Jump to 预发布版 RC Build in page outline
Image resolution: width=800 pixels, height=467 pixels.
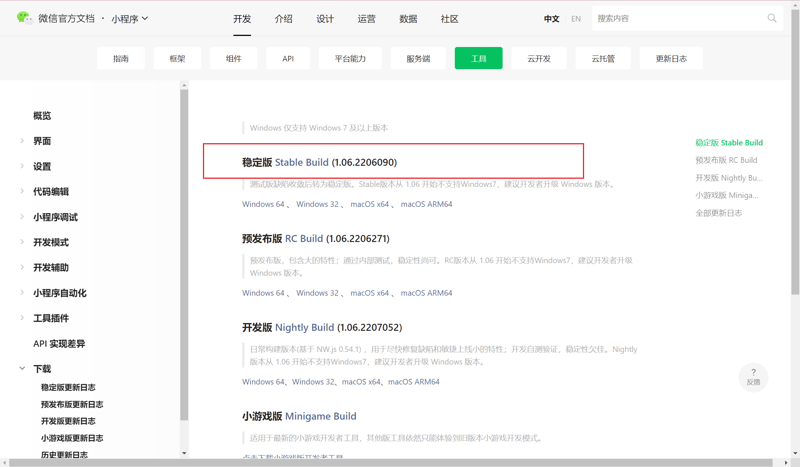tap(726, 160)
